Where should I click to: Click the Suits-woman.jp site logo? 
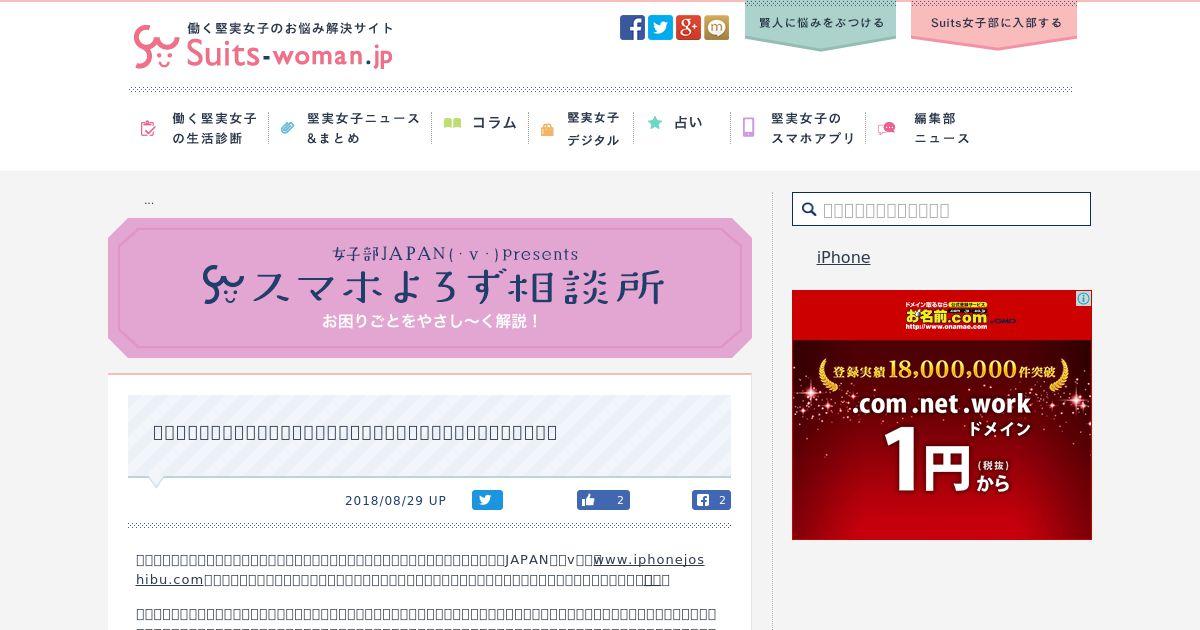pos(263,46)
